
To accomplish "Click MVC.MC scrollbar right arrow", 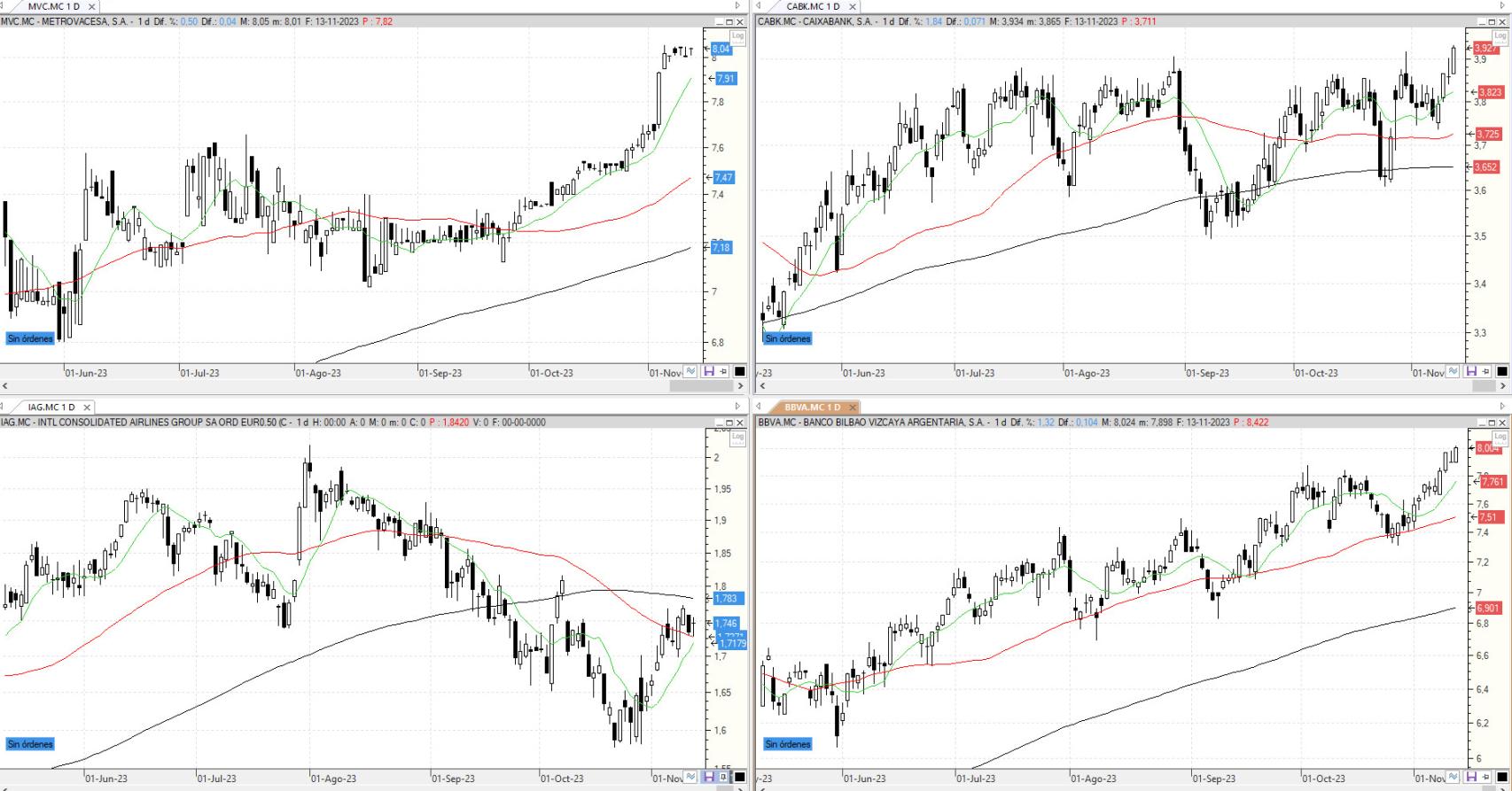I will coord(741,386).
